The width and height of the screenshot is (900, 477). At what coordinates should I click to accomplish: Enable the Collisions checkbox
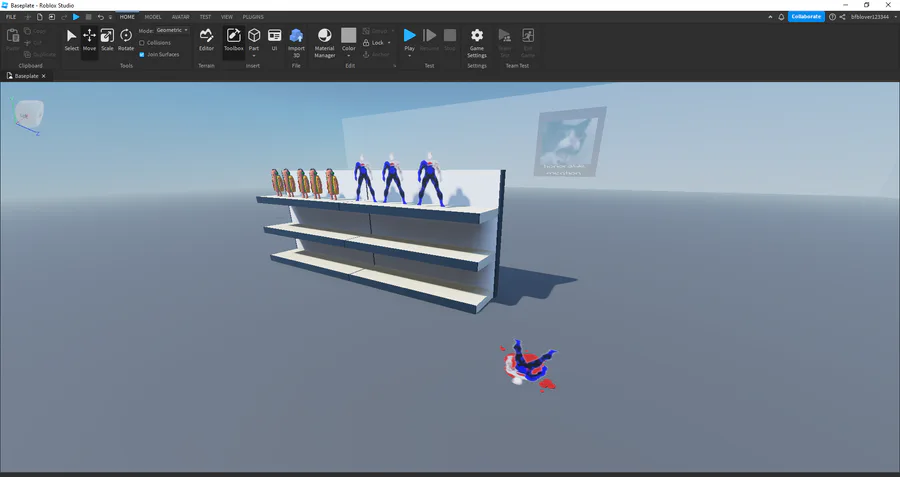point(142,42)
